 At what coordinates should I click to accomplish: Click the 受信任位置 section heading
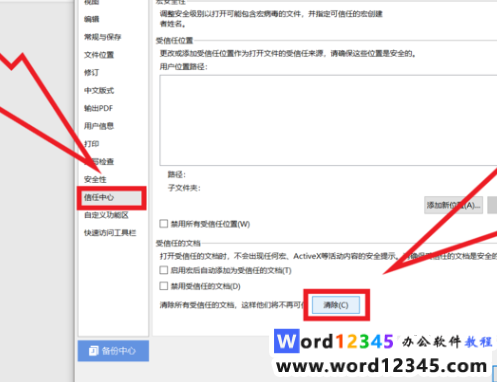click(175, 41)
